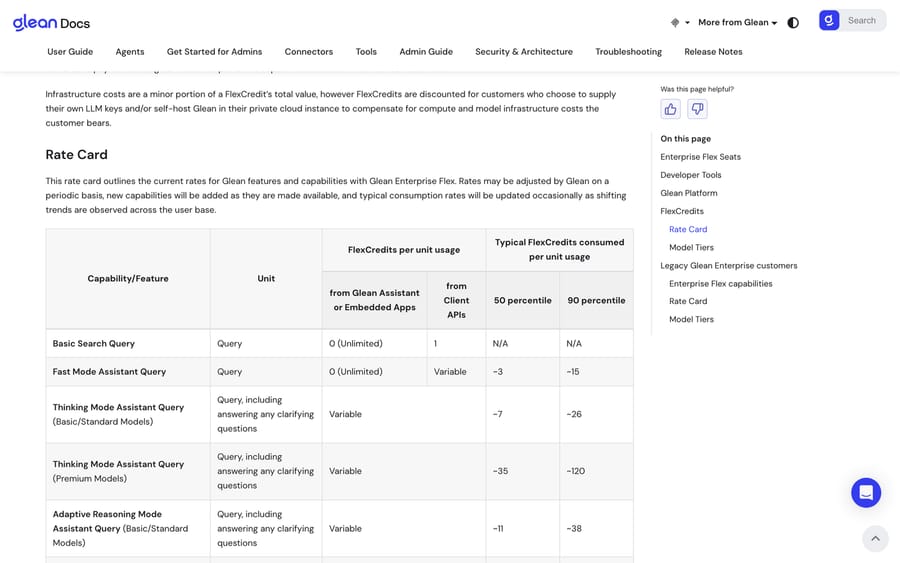Open the diamond icon dropdown in header
This screenshot has height=563, width=900.
click(x=680, y=22)
